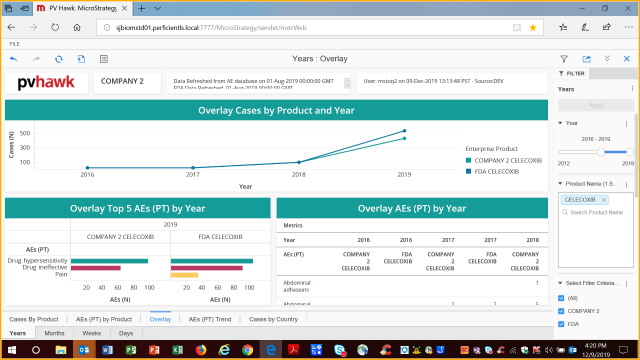Click the dossier redo arrow icon
640x360 pixels.
(x=36, y=59)
